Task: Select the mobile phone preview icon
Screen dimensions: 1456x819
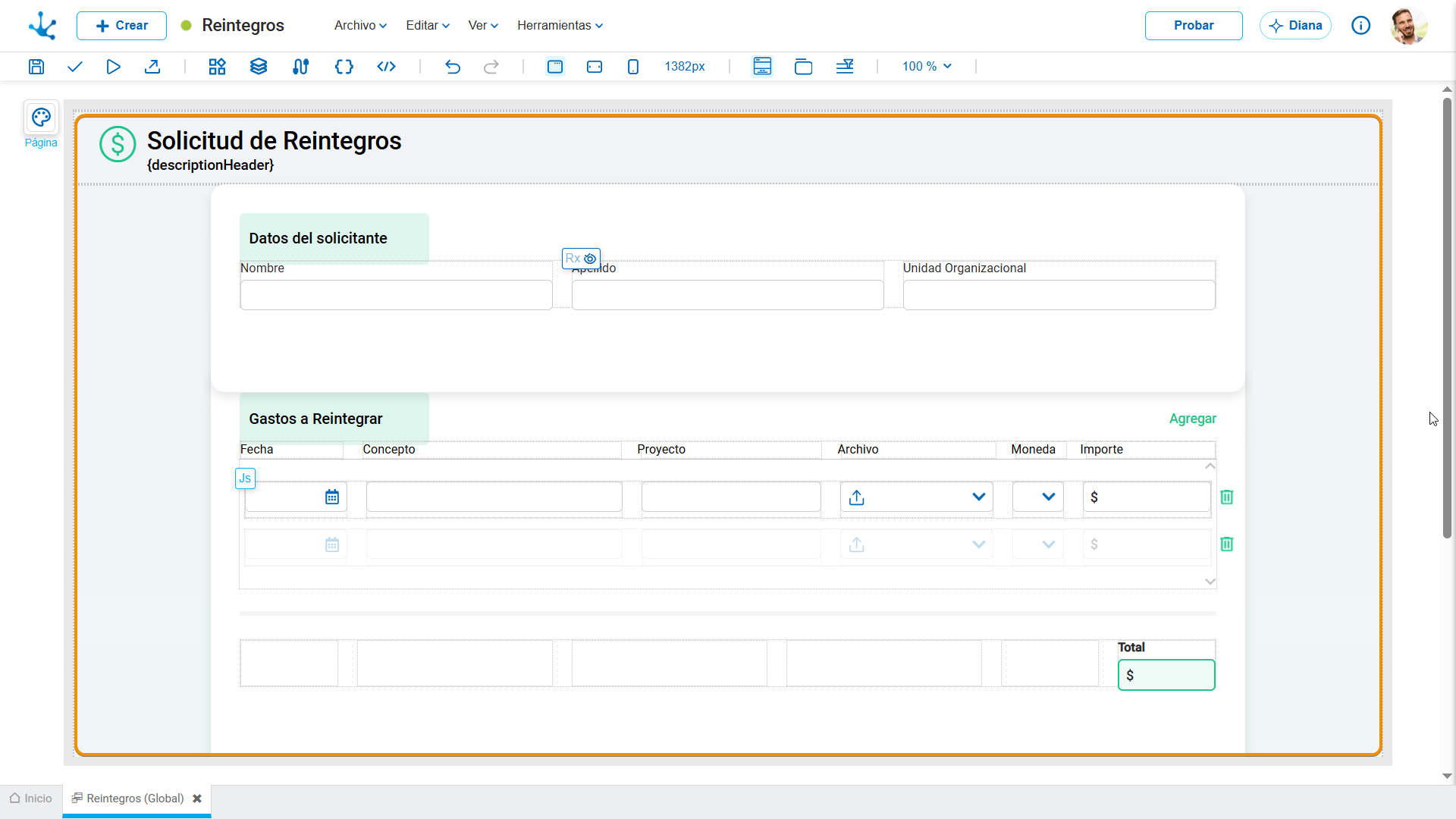Action: pyautogui.click(x=633, y=67)
